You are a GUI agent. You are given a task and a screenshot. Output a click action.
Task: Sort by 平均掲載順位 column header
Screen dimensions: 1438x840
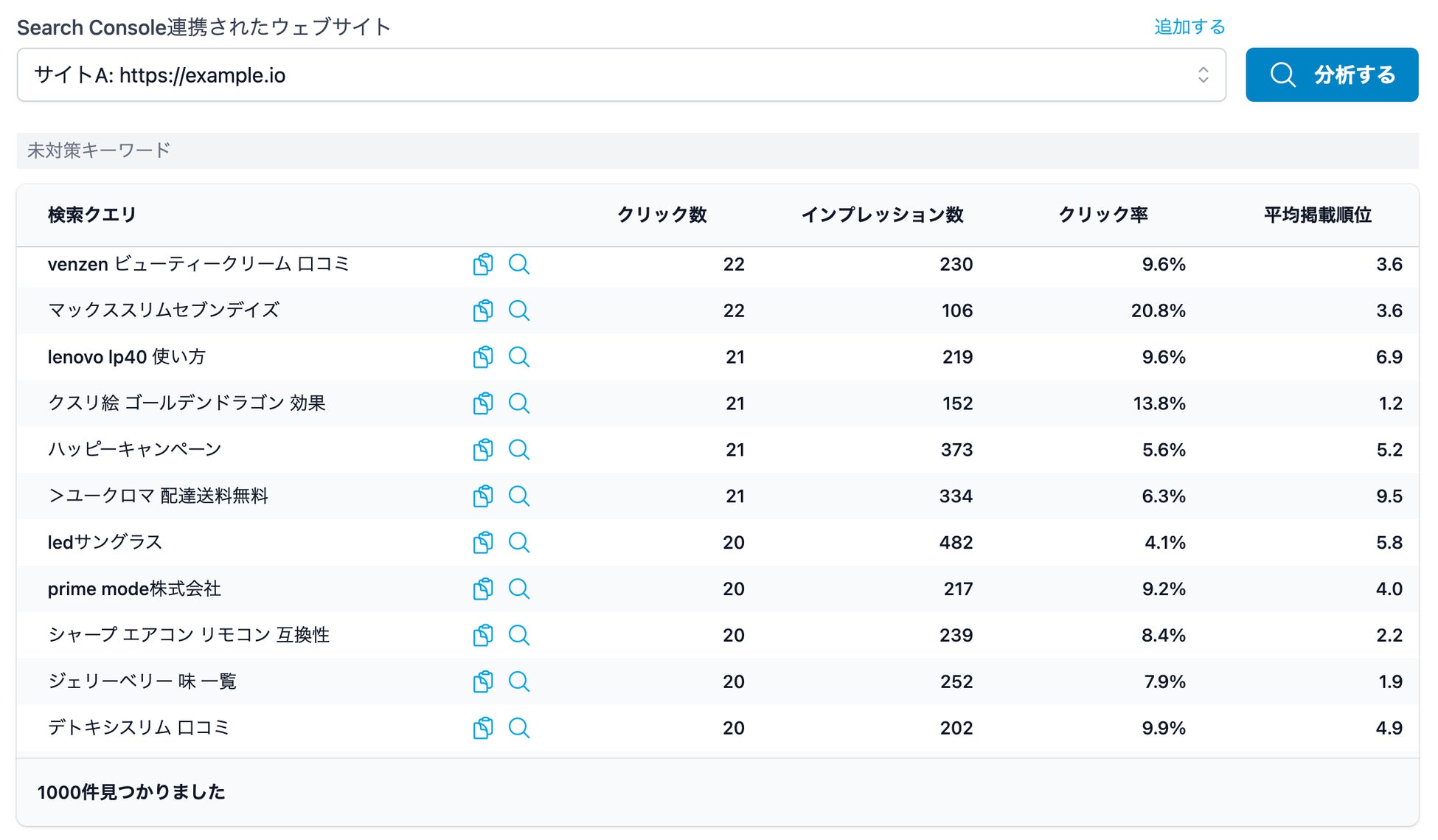click(1317, 215)
